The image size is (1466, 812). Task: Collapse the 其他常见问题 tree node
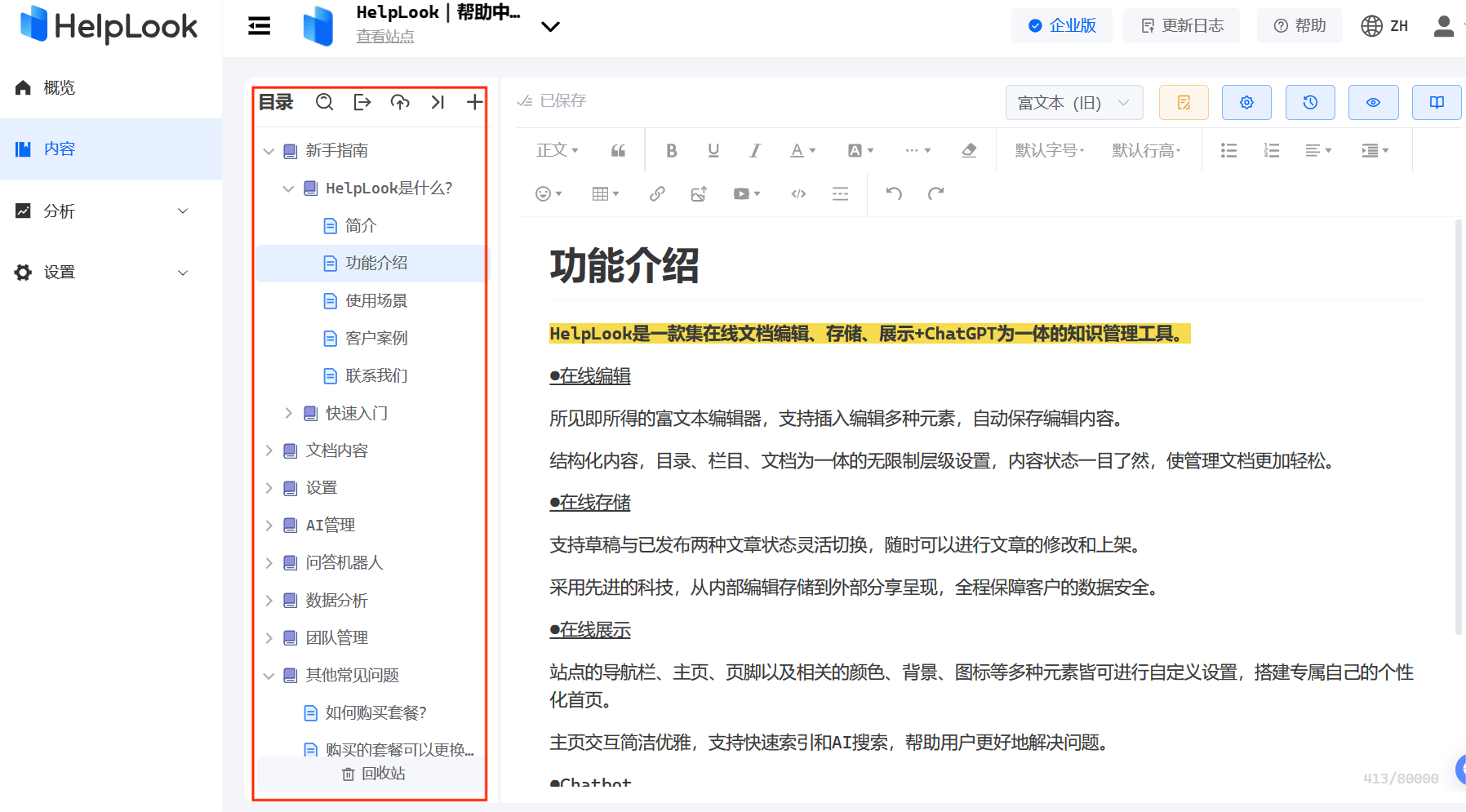click(x=269, y=676)
